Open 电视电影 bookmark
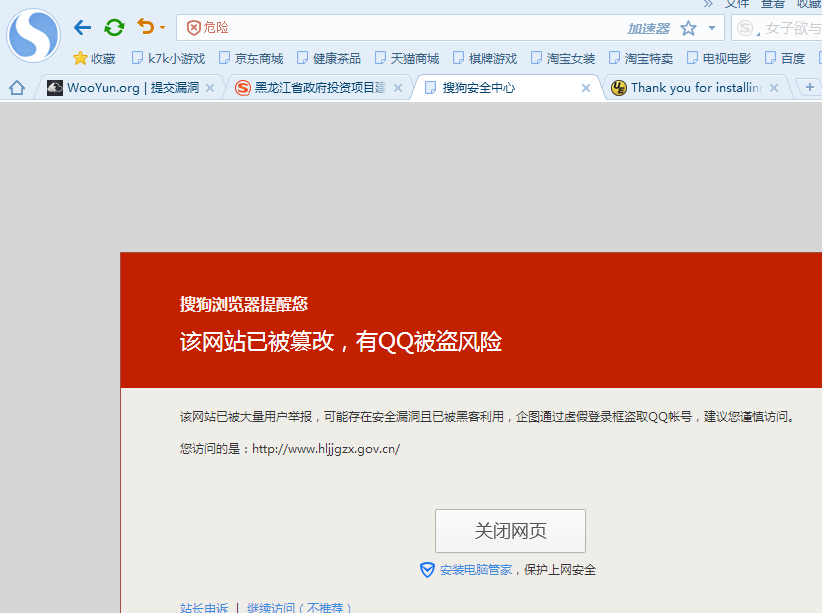 (719, 58)
